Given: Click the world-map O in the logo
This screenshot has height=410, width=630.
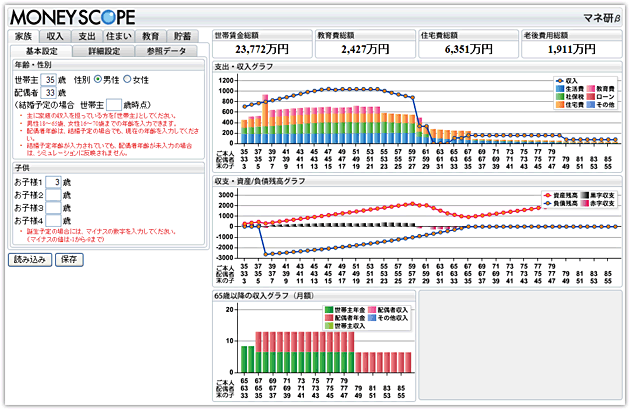Looking at the screenshot, I should [x=109, y=17].
